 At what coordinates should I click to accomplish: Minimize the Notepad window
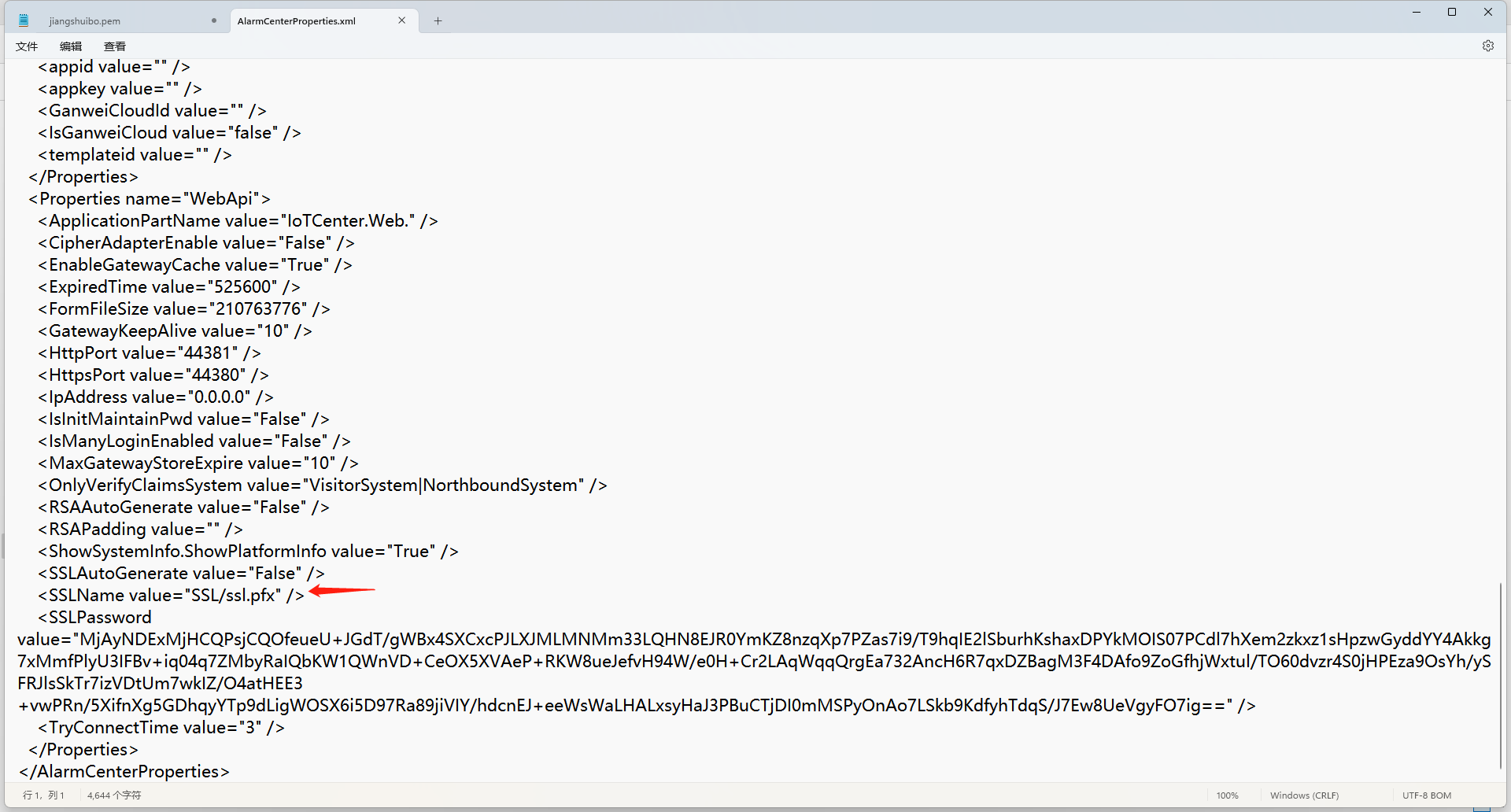click(x=1417, y=12)
